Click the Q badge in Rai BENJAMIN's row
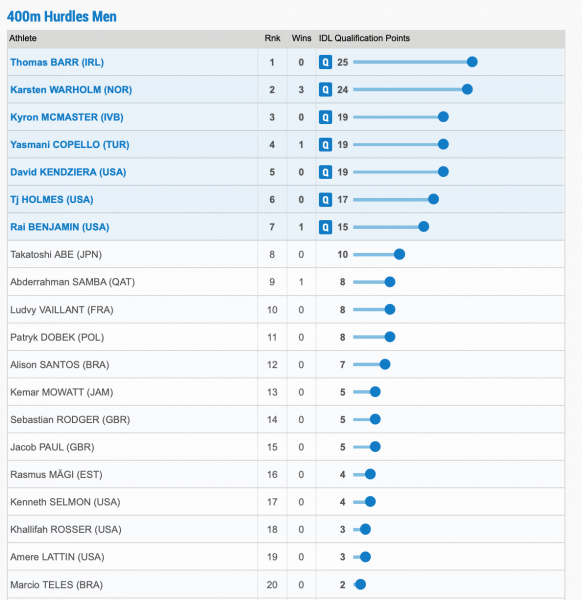582x600 pixels. (325, 227)
